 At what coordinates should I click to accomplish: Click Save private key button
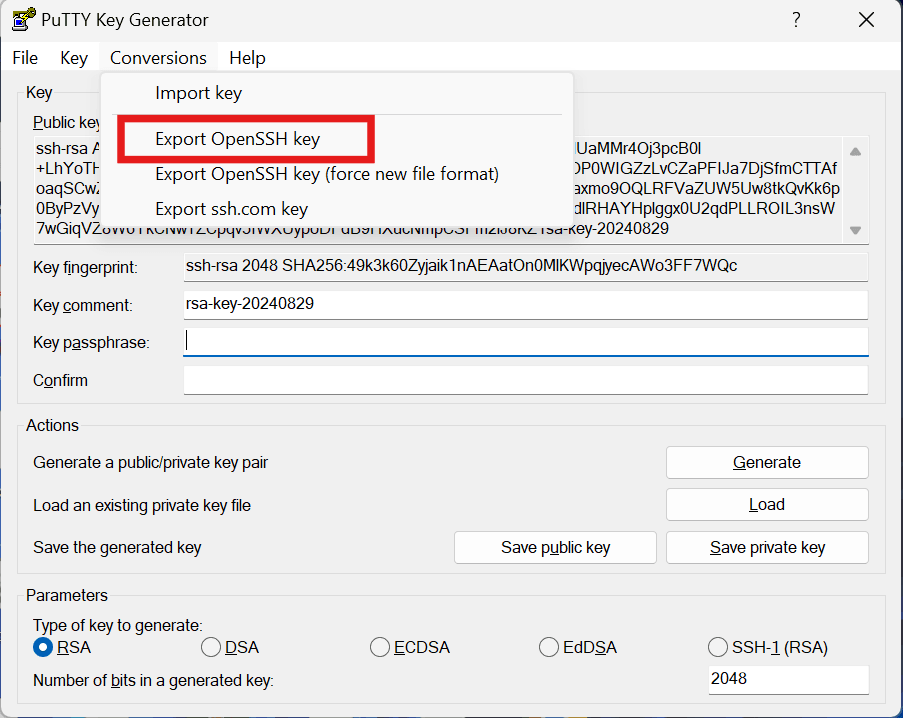[767, 548]
